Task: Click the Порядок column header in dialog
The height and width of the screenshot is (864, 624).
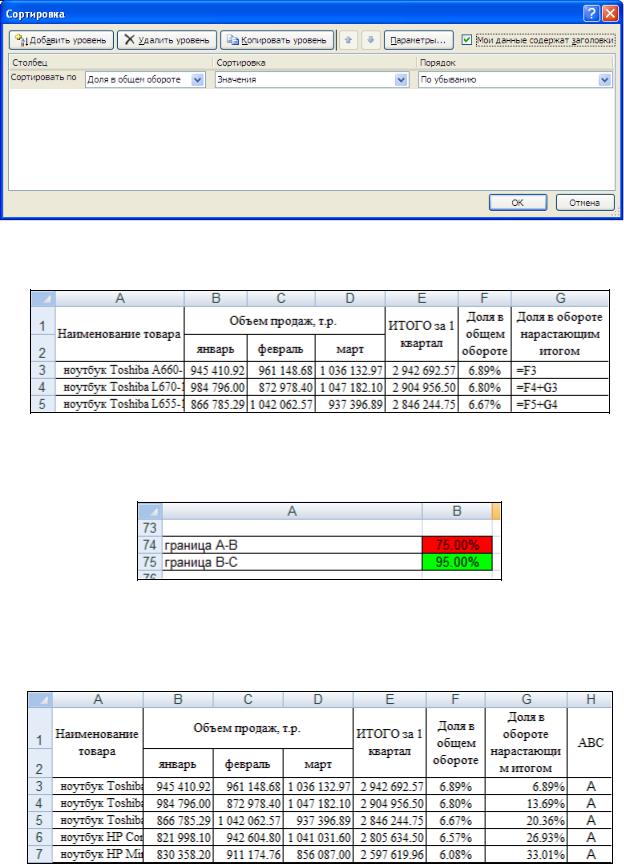Action: pyautogui.click(x=515, y=62)
